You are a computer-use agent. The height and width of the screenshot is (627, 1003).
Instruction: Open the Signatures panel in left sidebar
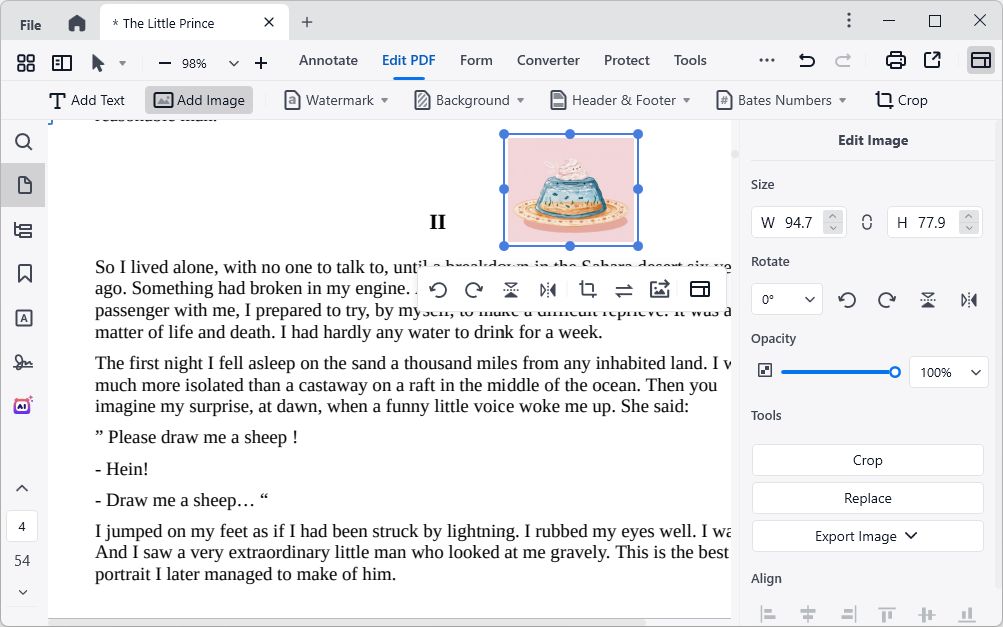point(24,362)
